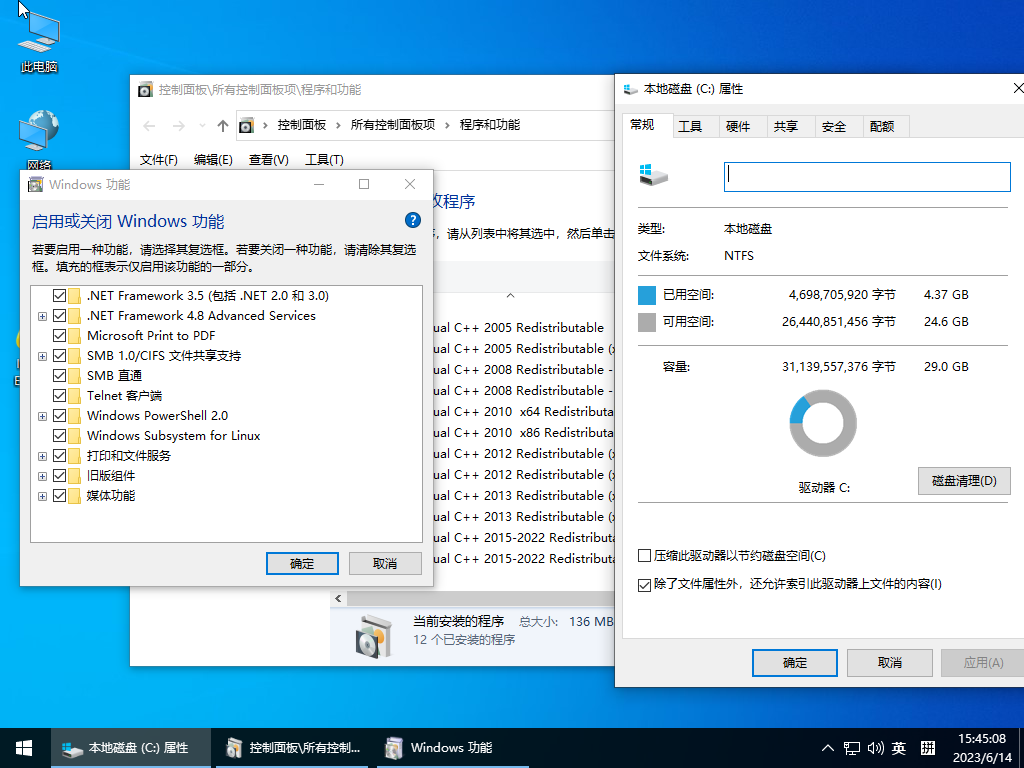Open the recent locations dropdown in Control Panel
The height and width of the screenshot is (768, 1024).
click(x=202, y=125)
